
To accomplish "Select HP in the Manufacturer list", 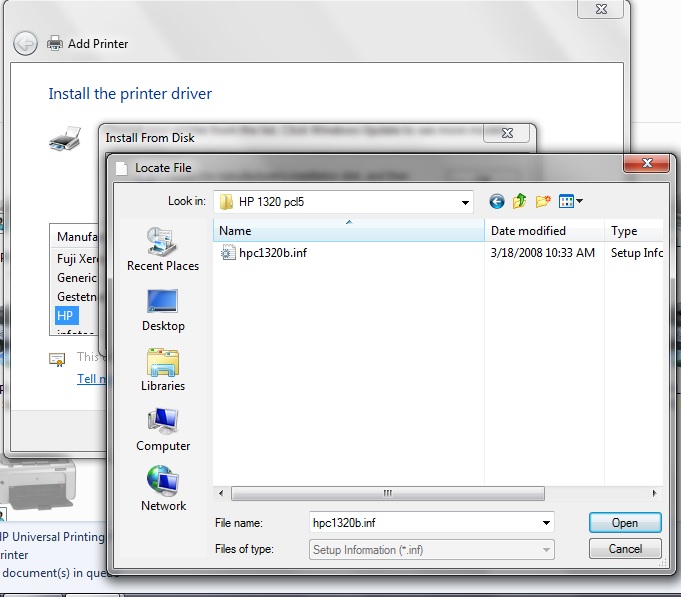I will coord(66,316).
